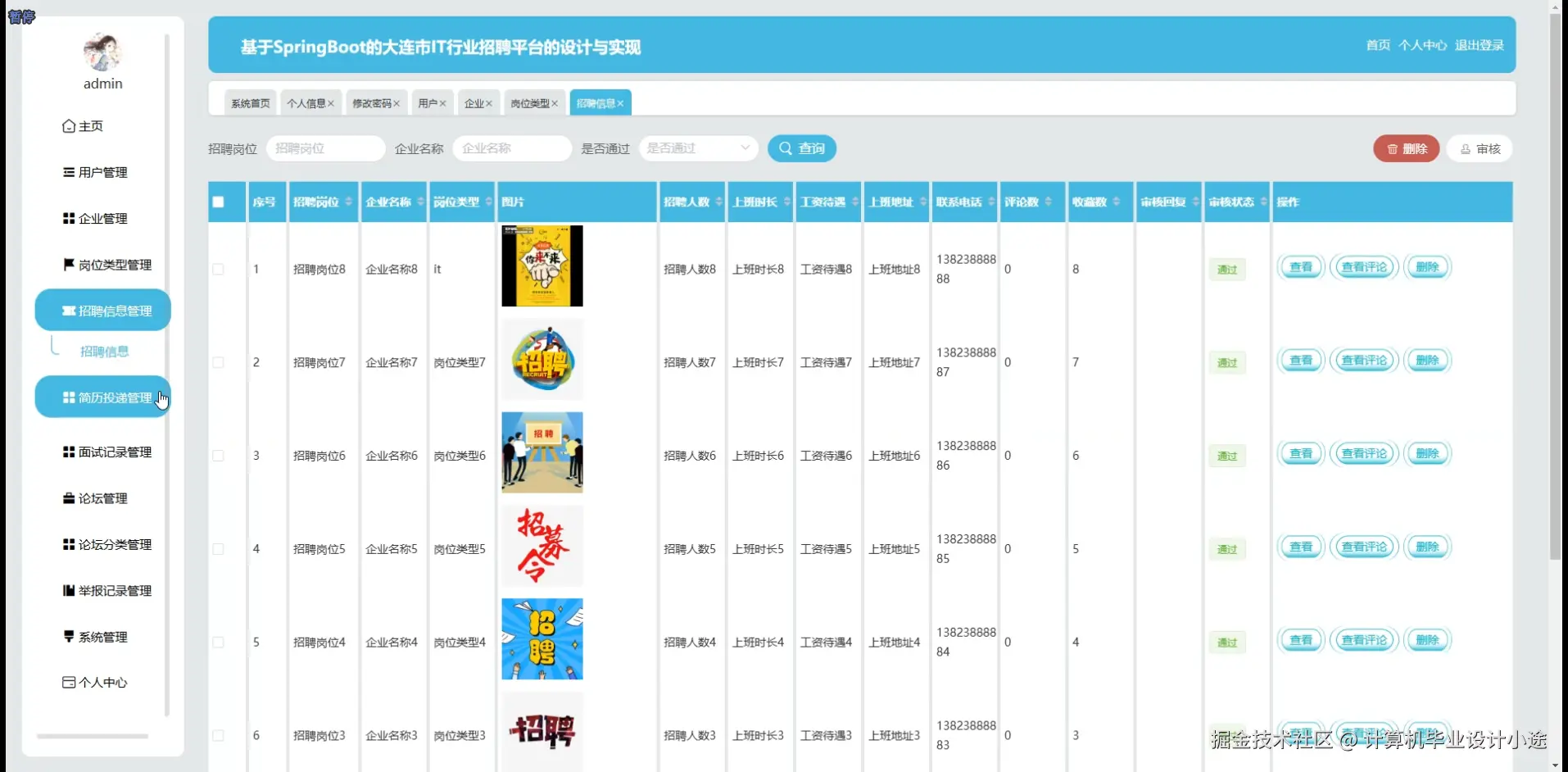This screenshot has width=1568, height=772.
Task: Close the 修改密码 tab
Action: point(397,103)
